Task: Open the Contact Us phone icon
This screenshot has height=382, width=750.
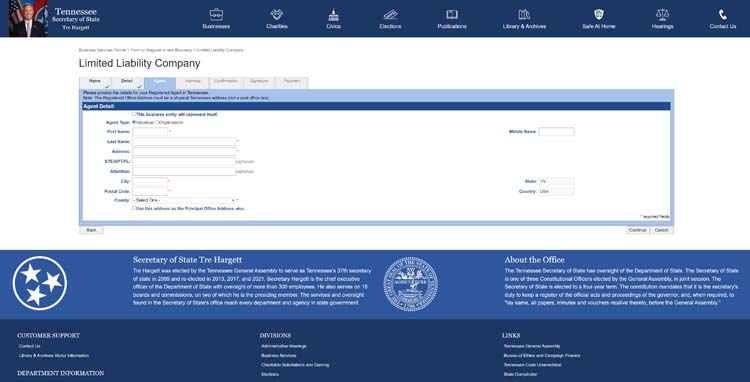Action: click(723, 14)
